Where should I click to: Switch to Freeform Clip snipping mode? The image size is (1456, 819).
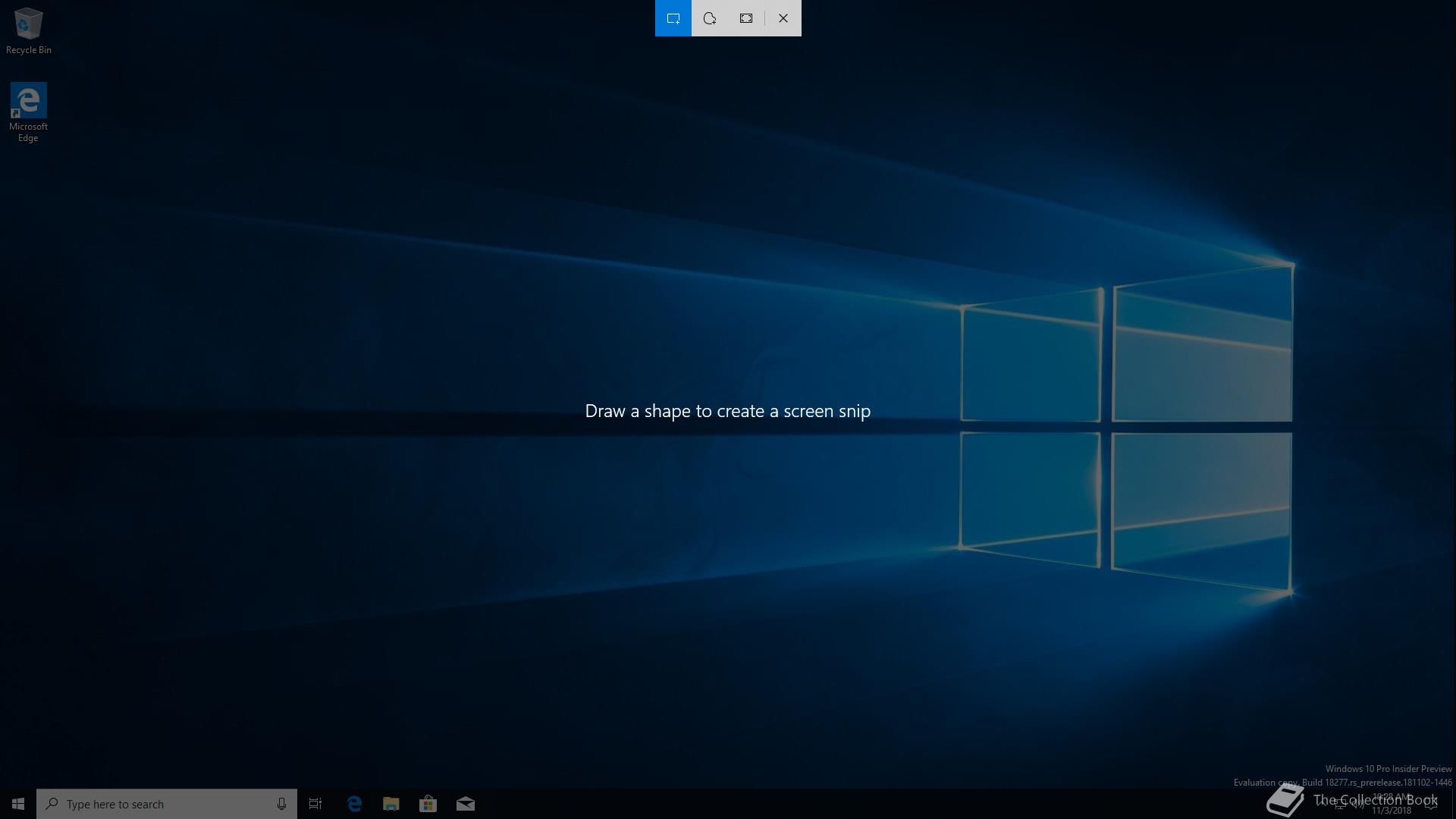pyautogui.click(x=710, y=18)
